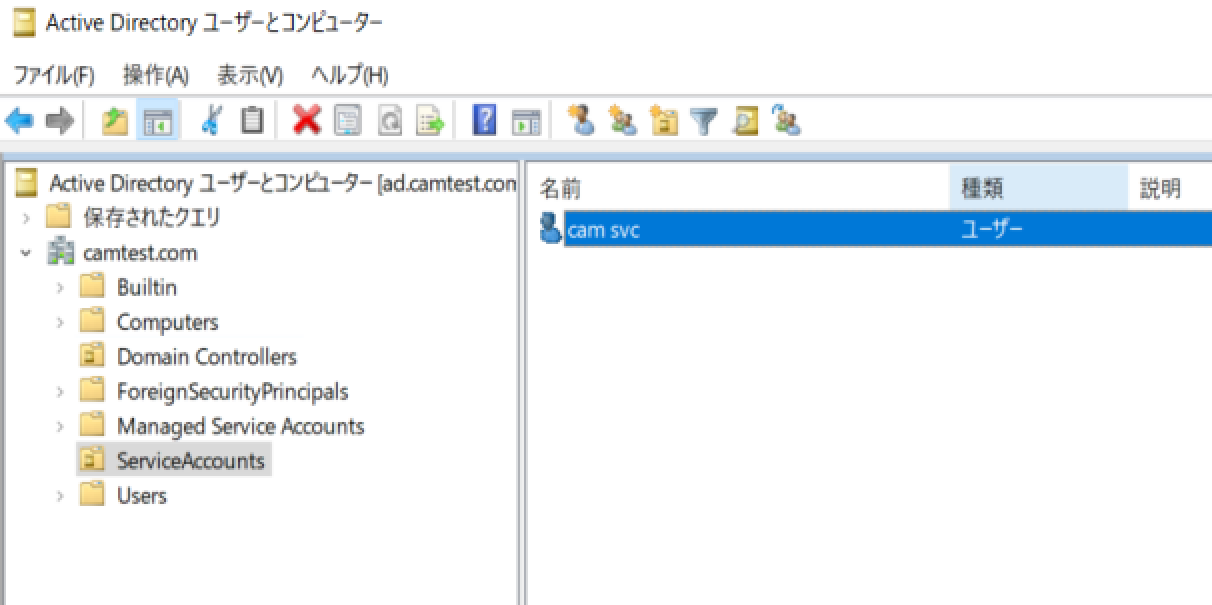Click the Cut scissors icon
Screen dimensions: 1212x605
point(210,122)
